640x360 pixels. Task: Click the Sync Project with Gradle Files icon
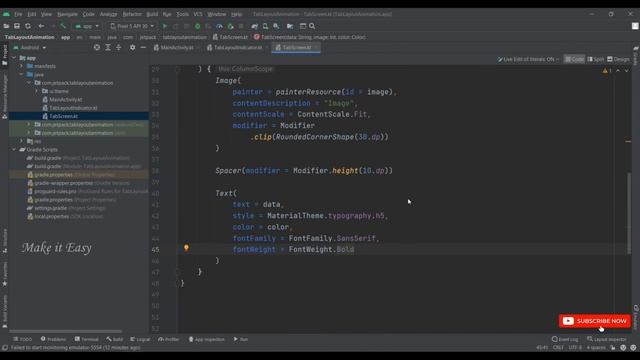(x=255, y=26)
